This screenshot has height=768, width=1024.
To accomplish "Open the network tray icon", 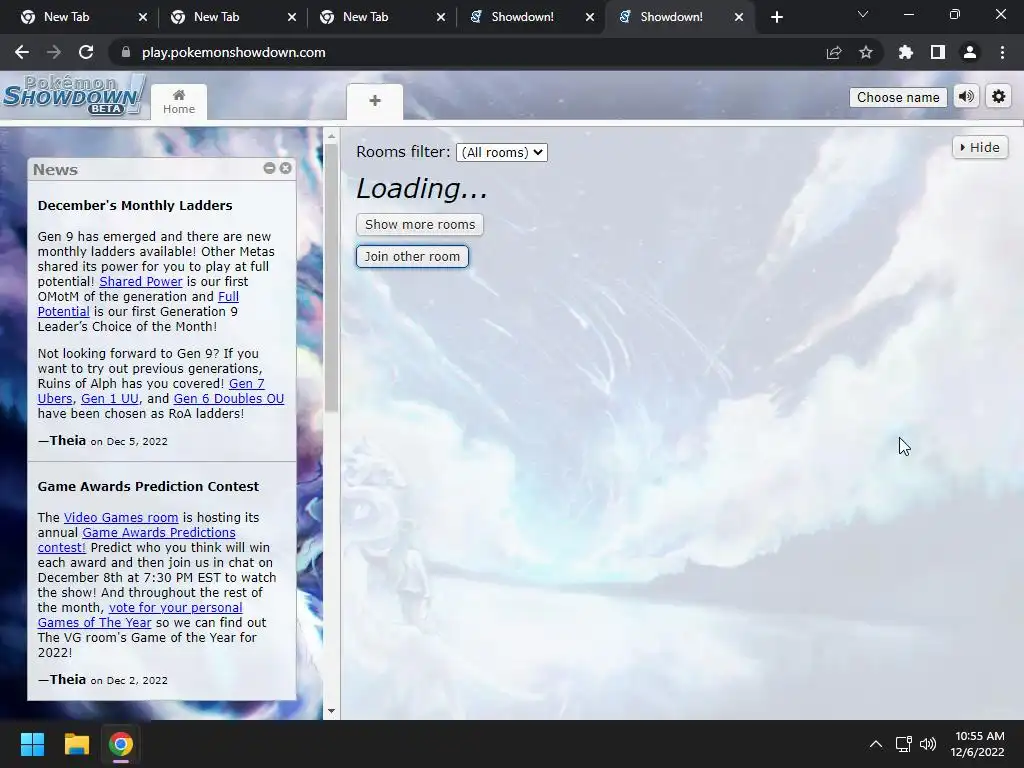I will coord(903,744).
